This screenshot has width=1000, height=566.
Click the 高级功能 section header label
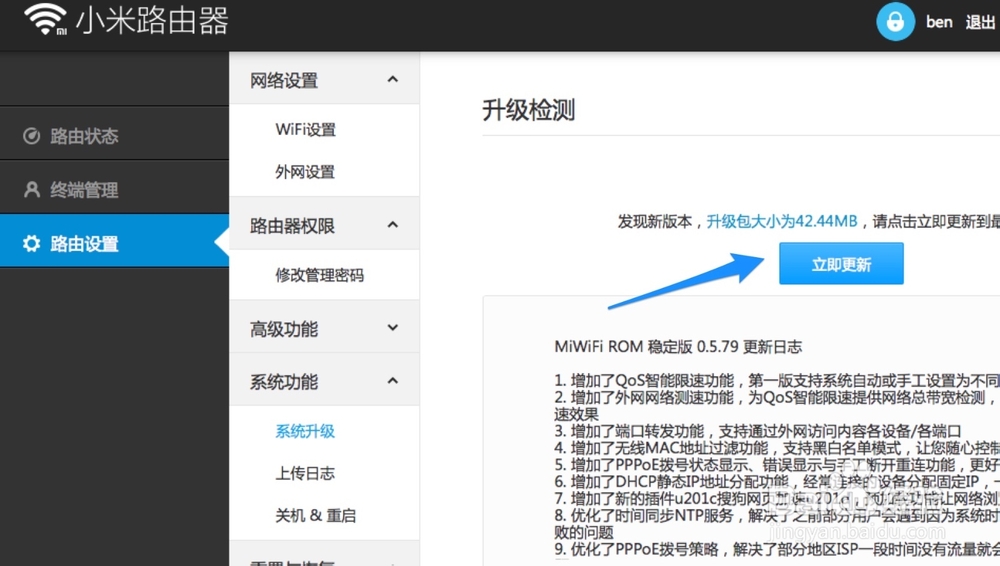284,329
